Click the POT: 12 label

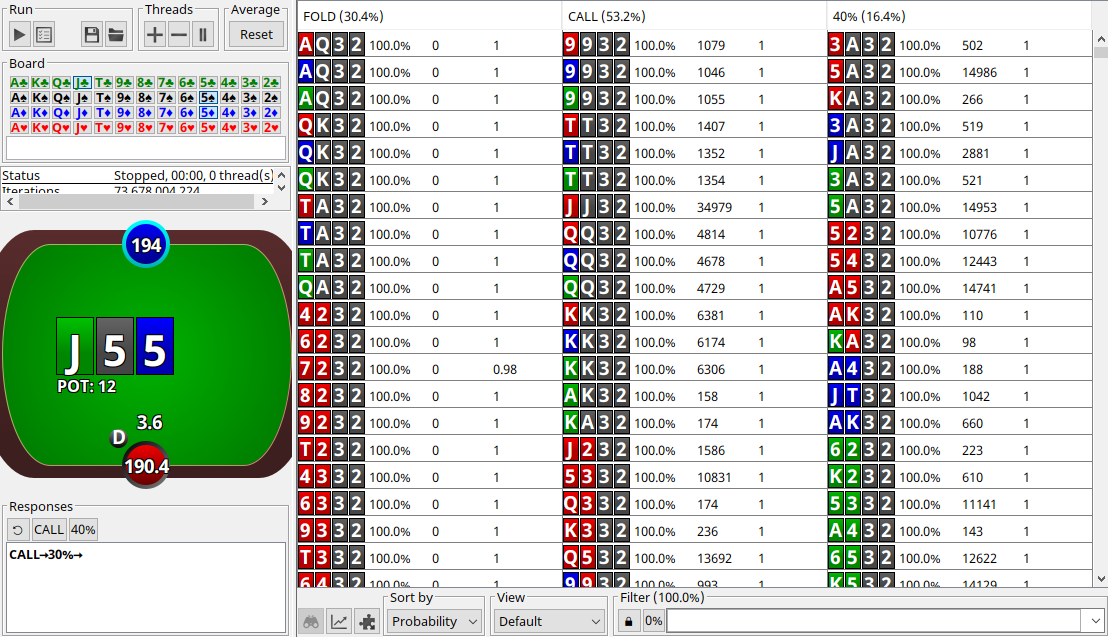pos(86,386)
